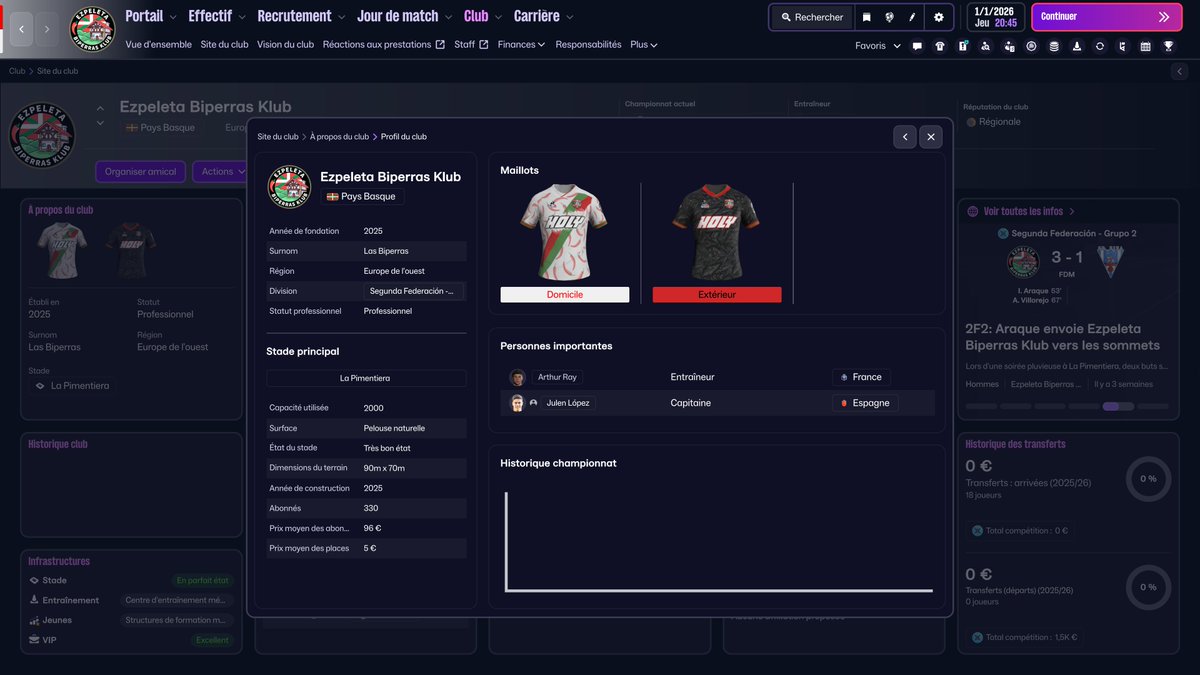Click the Rechercher search button
This screenshot has height=675, width=1200.
[811, 17]
